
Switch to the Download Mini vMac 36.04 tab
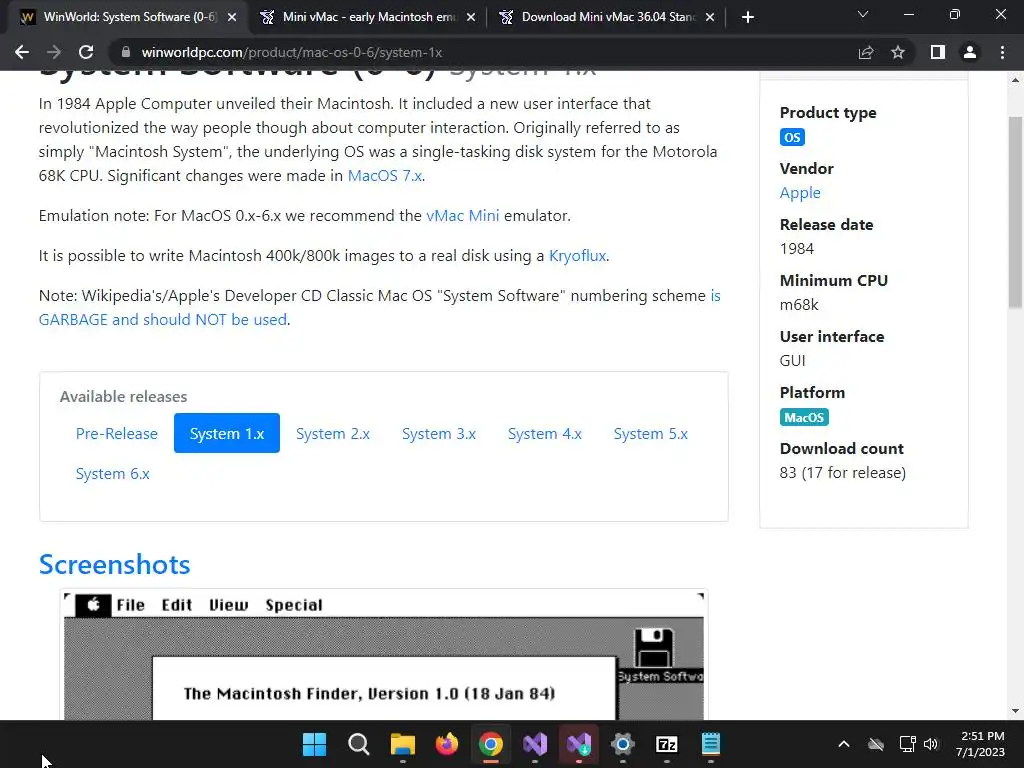pos(607,17)
